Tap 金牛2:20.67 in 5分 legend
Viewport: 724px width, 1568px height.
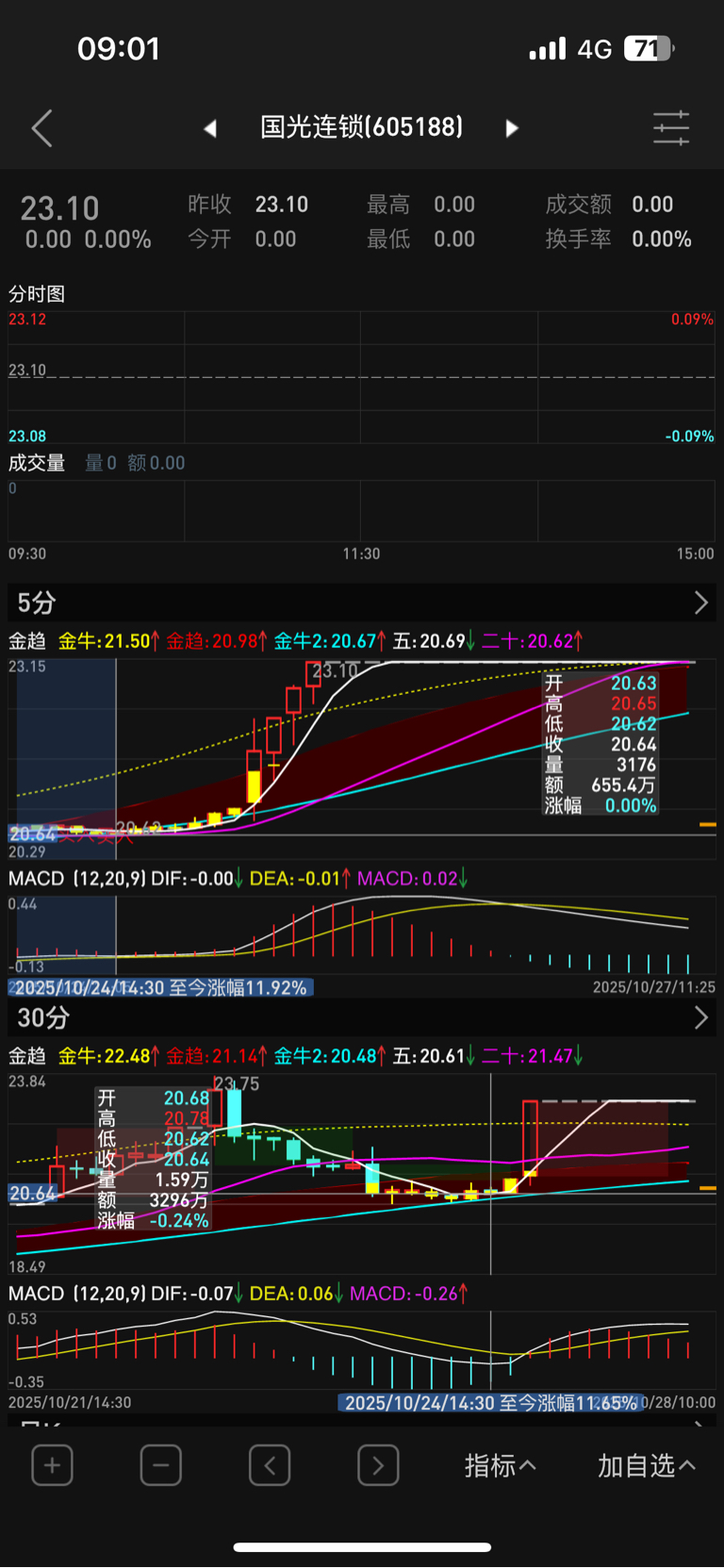(x=330, y=641)
